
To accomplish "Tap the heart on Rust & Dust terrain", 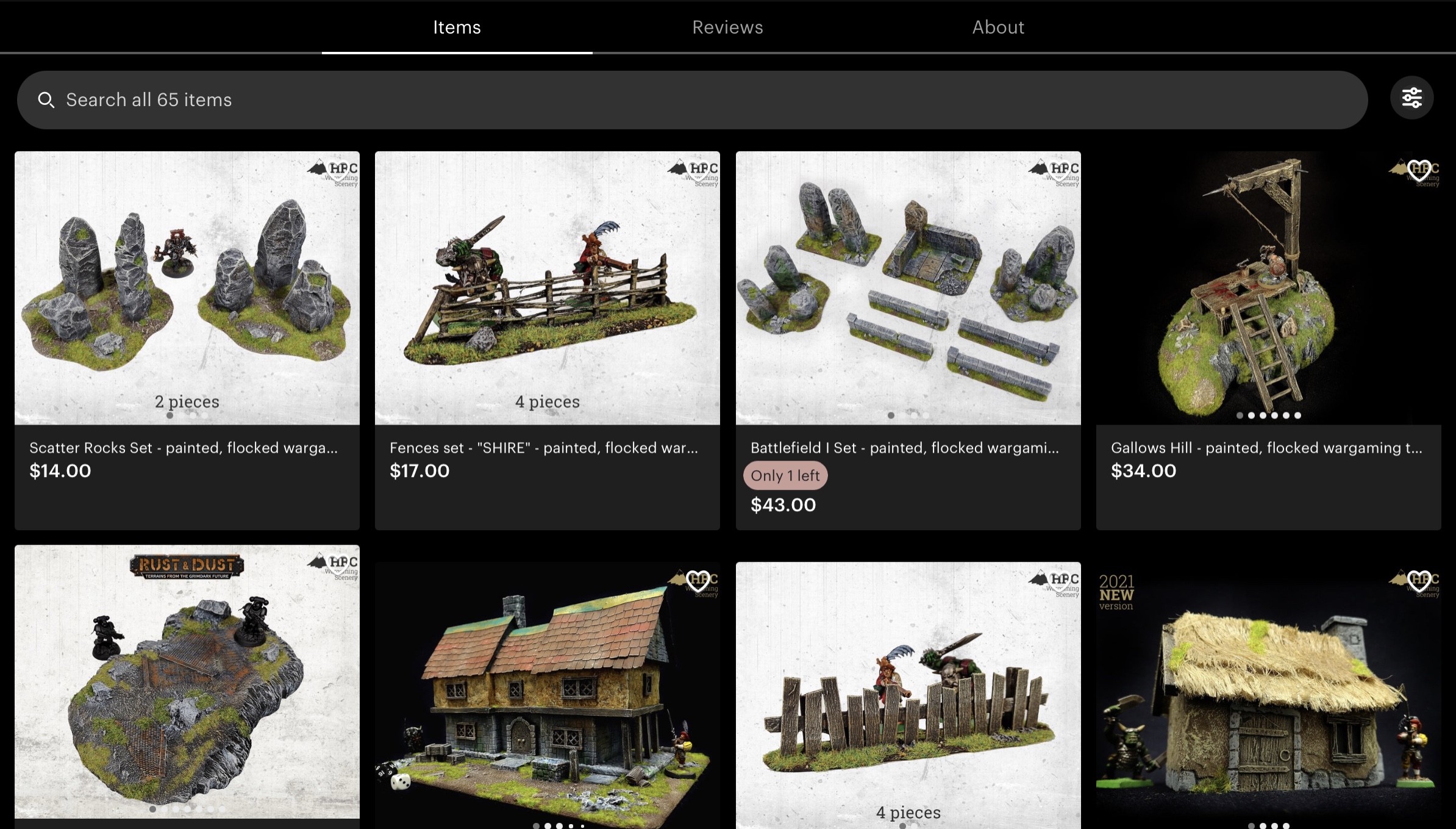I will (x=338, y=564).
